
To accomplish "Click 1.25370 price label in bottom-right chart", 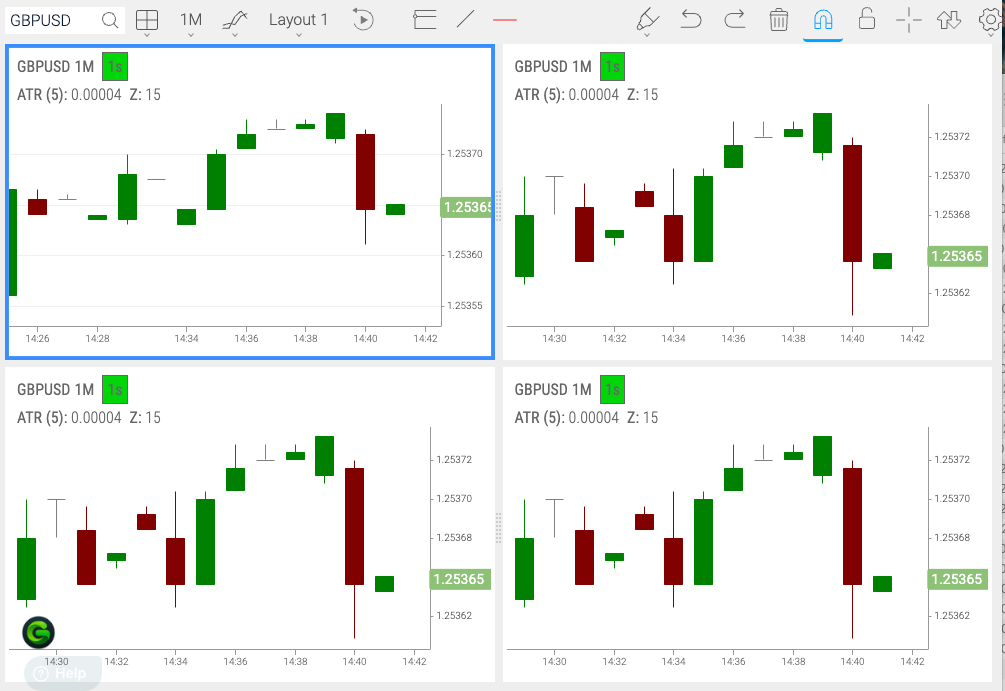I will (952, 499).
